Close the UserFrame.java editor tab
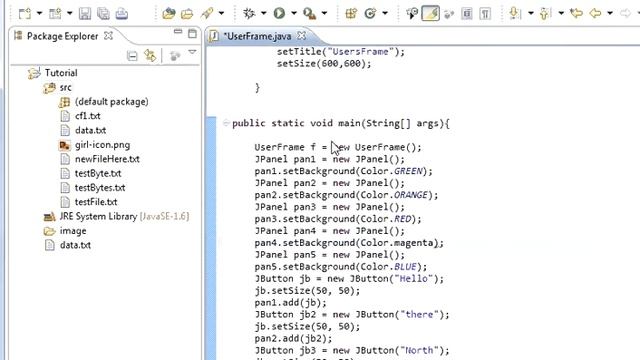Image resolution: width=640 pixels, height=360 pixels. pos(301,36)
